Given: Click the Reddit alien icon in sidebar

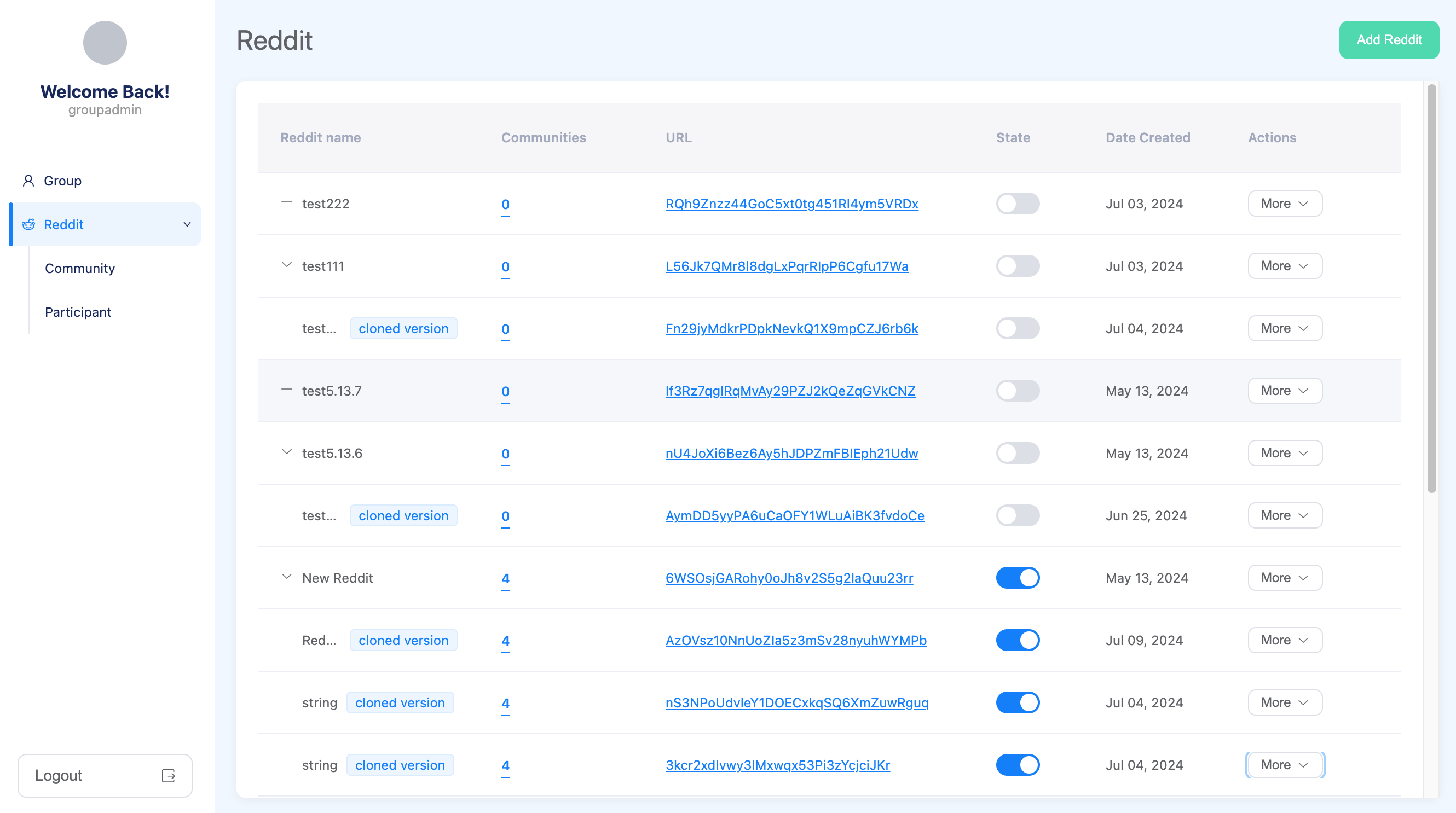Looking at the screenshot, I should coord(28,224).
